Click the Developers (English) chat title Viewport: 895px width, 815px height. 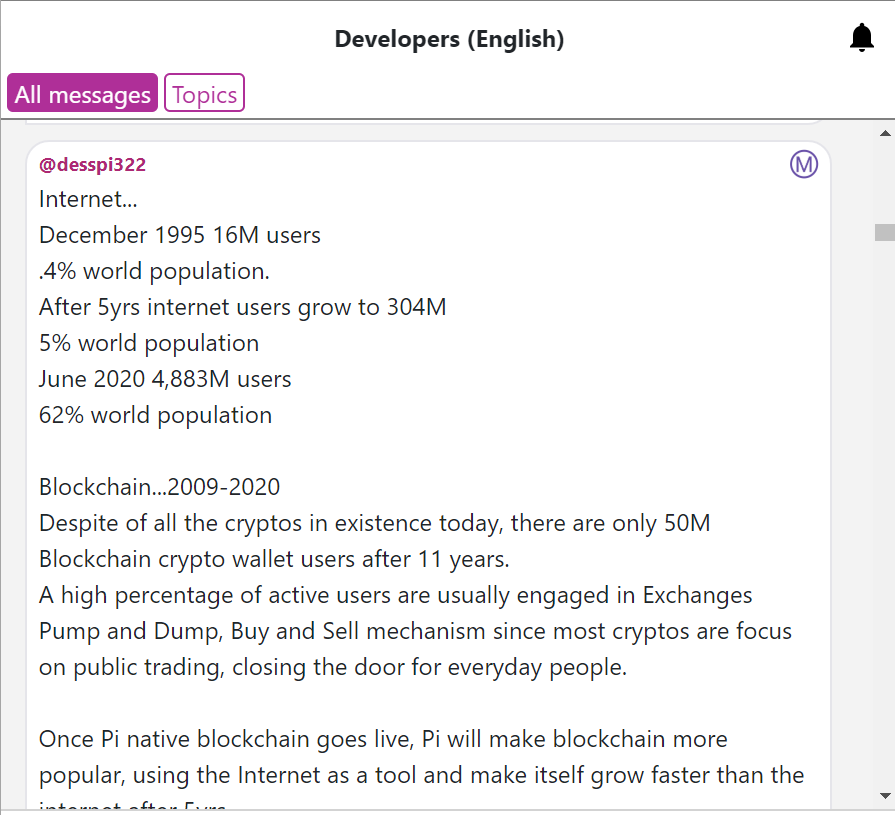pyautogui.click(x=449, y=39)
